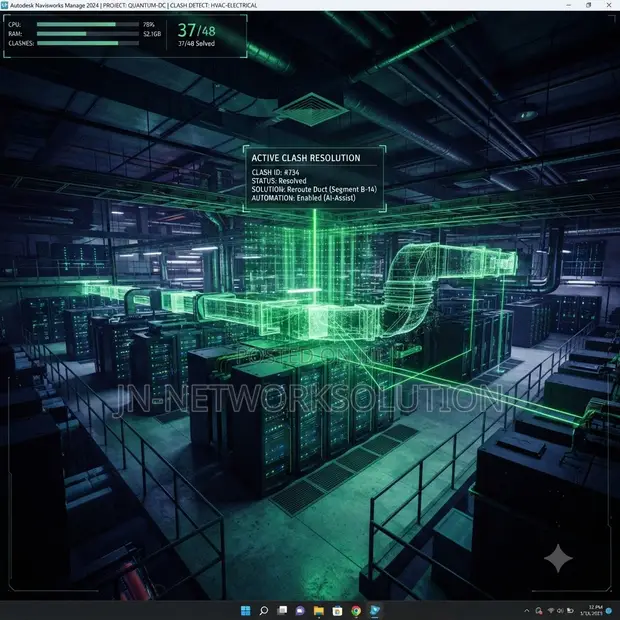620x620 pixels.
Task: Click the CLASNES progress bar
Action: [88, 43]
